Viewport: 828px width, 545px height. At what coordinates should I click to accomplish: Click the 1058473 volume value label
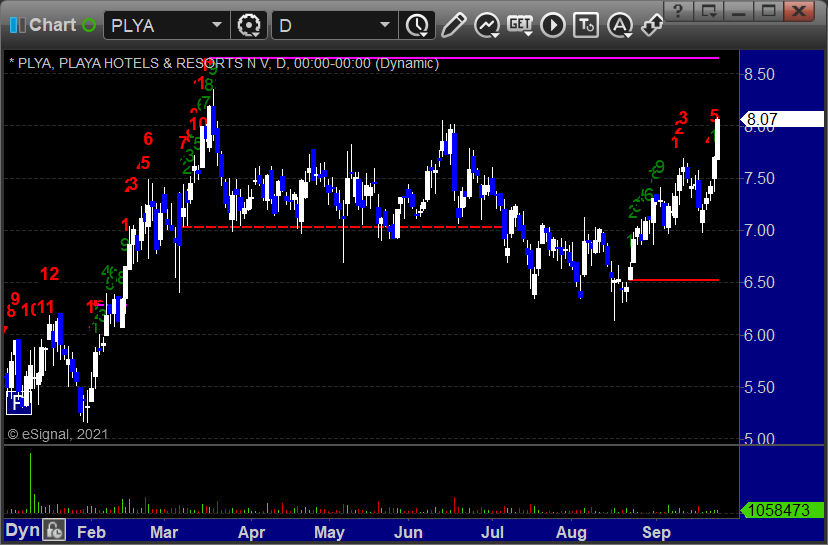click(782, 510)
